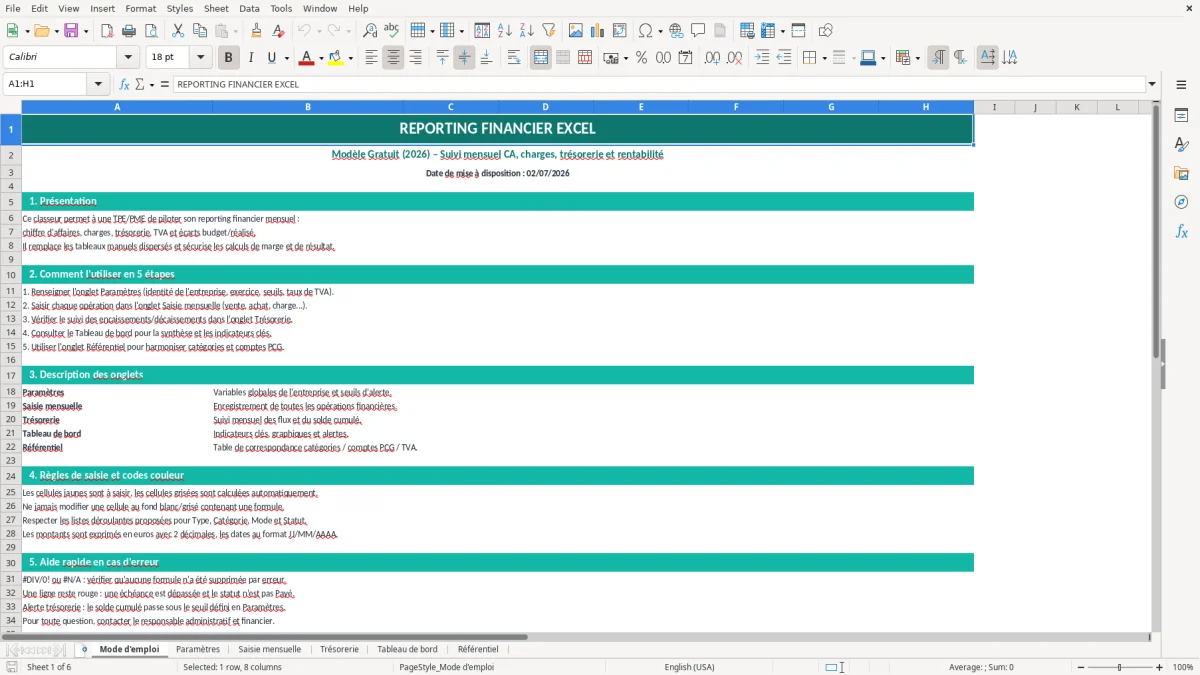
Task: Open the sidebar Functions deck
Action: [1181, 231]
